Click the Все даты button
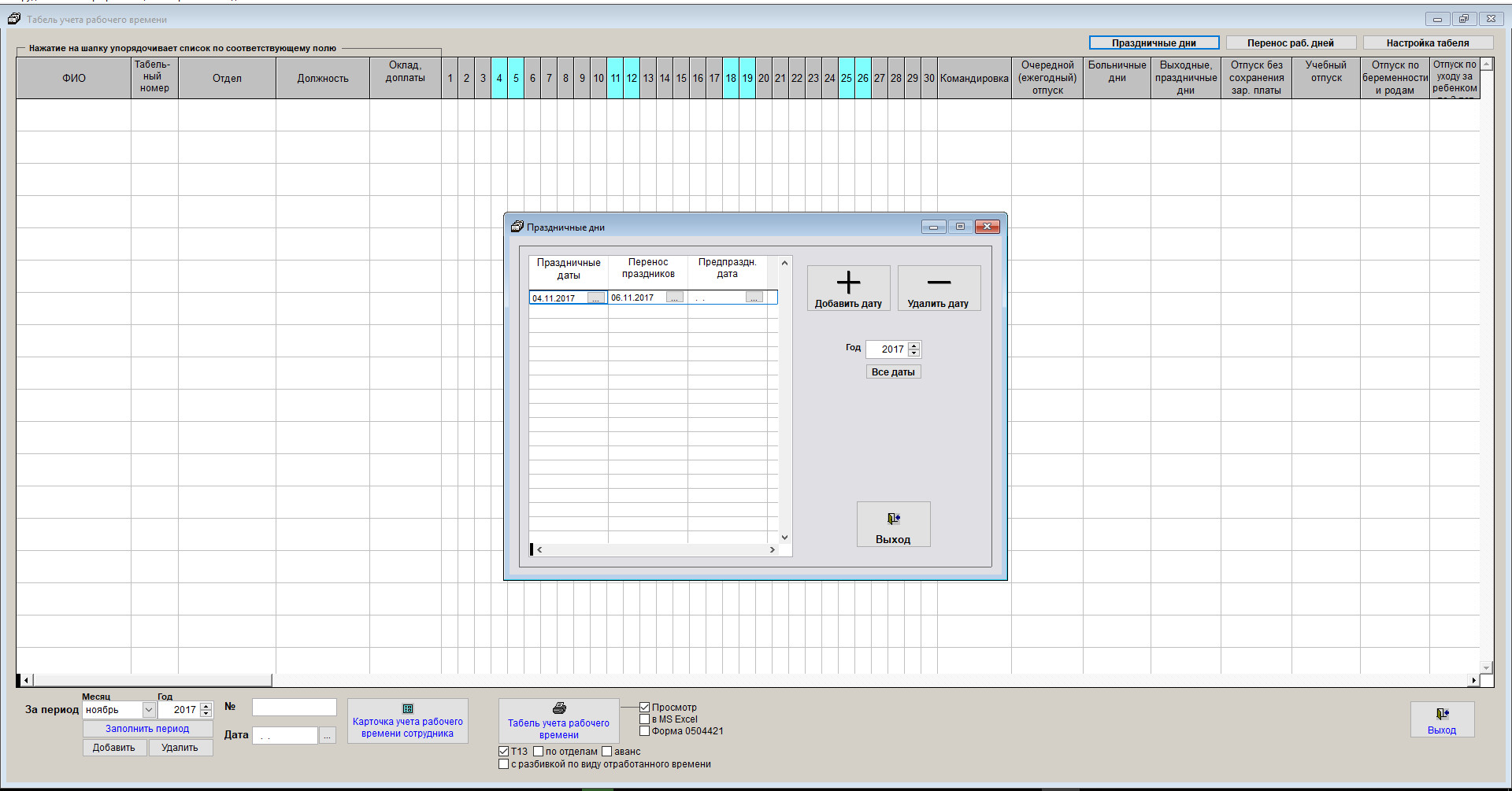Screen dimensions: 1512x791 pyautogui.click(x=893, y=372)
